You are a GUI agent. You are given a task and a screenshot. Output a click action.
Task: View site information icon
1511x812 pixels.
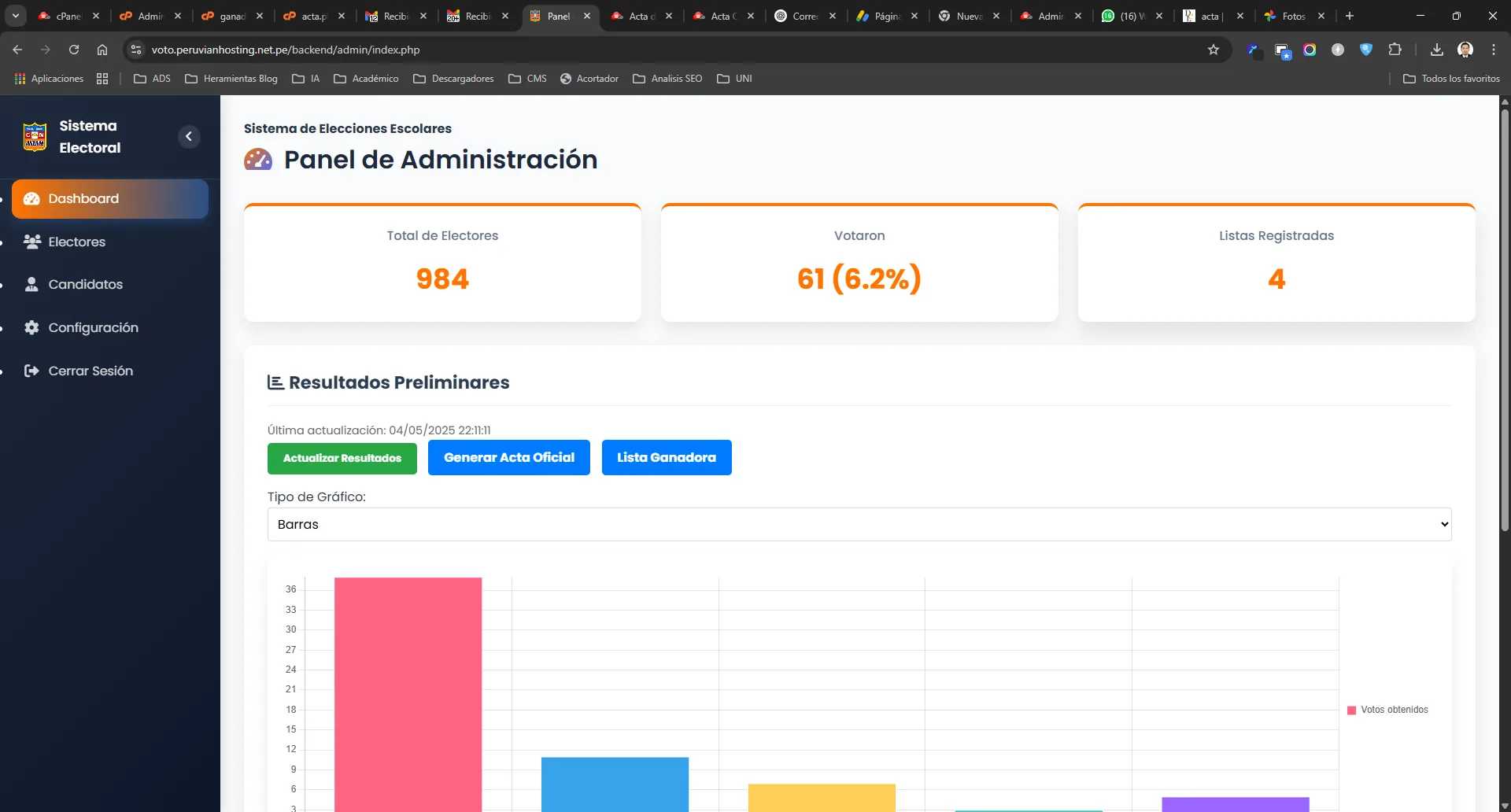tap(136, 50)
